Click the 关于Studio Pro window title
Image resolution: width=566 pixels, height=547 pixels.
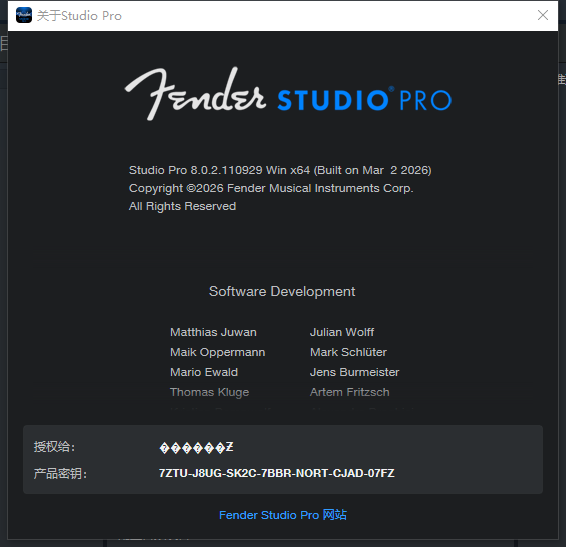point(79,16)
